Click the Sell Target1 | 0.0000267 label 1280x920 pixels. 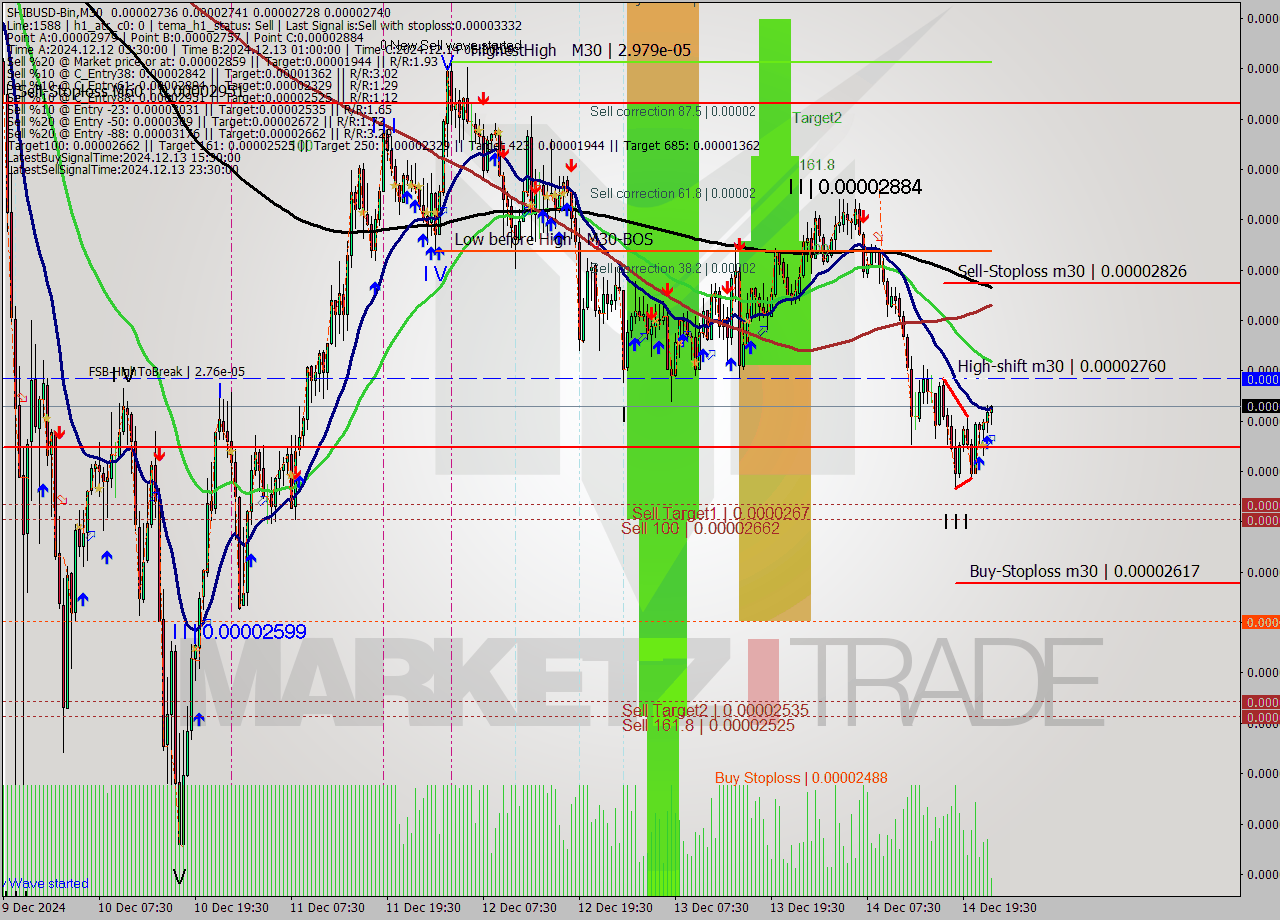coord(720,513)
